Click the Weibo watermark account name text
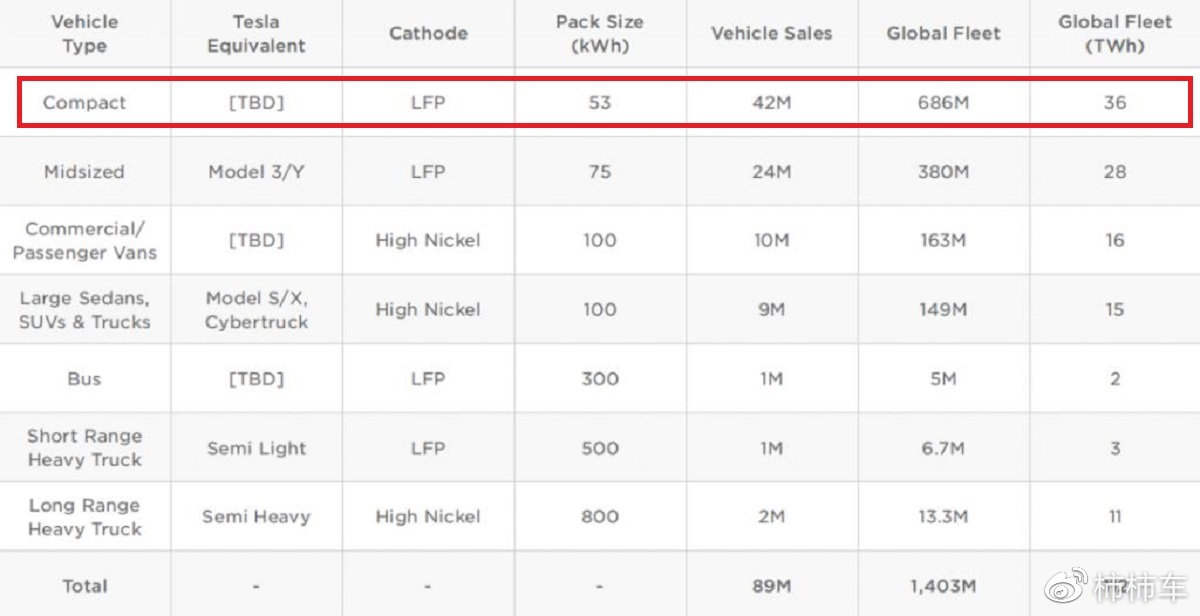 tap(1140, 588)
